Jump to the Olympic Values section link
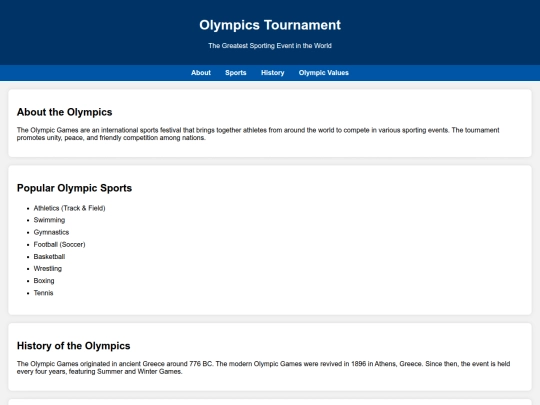Screen dimensions: 540x405 [x=323, y=73]
